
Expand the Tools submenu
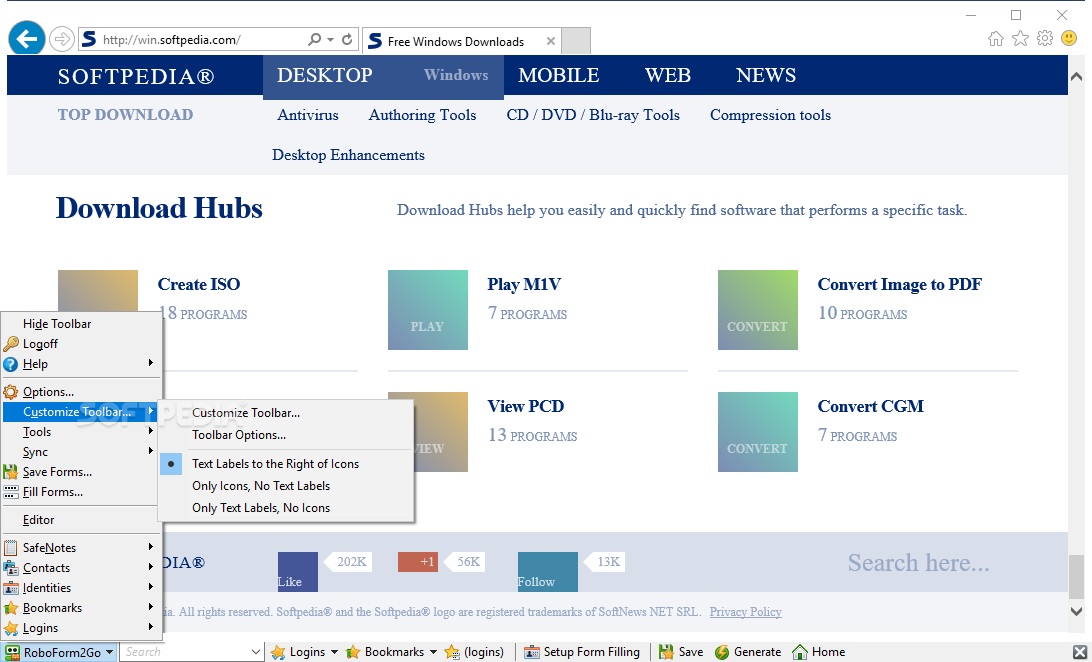coord(81,432)
